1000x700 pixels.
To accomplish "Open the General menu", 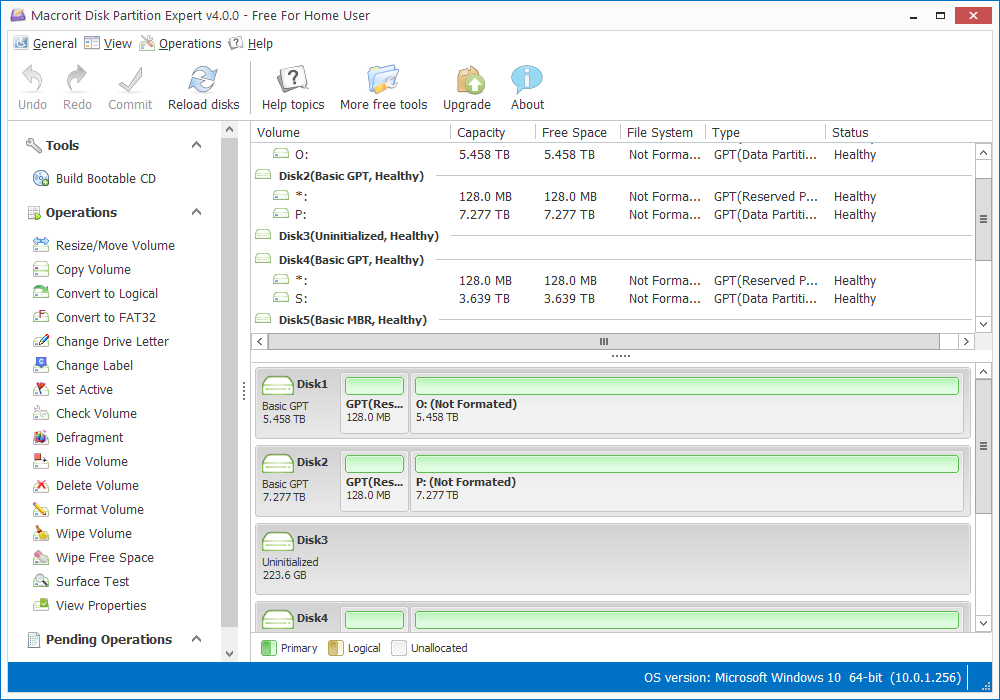I will (x=45, y=43).
